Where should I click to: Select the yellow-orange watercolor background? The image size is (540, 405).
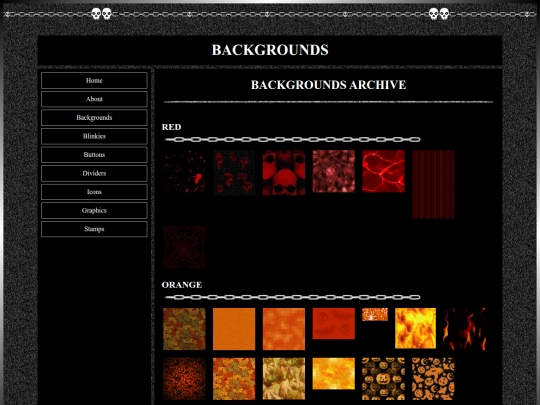point(333,374)
